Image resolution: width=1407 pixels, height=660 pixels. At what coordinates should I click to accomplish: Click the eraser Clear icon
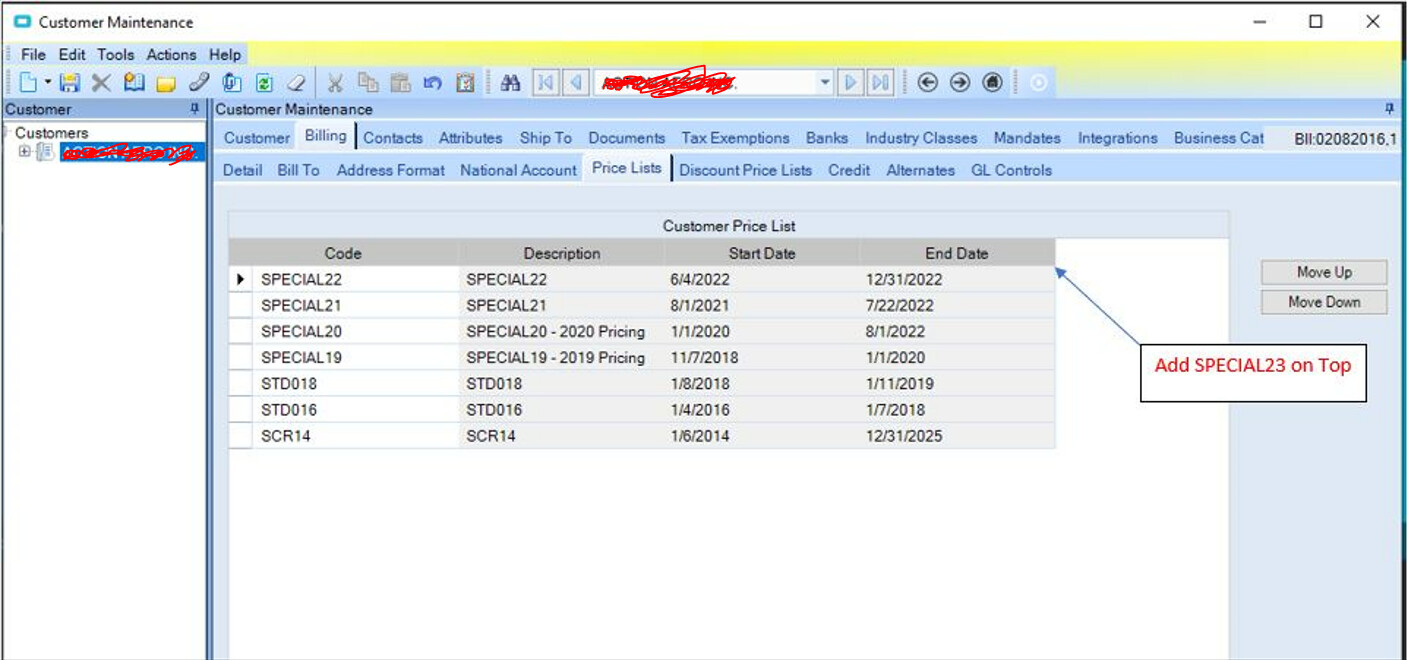click(x=297, y=83)
